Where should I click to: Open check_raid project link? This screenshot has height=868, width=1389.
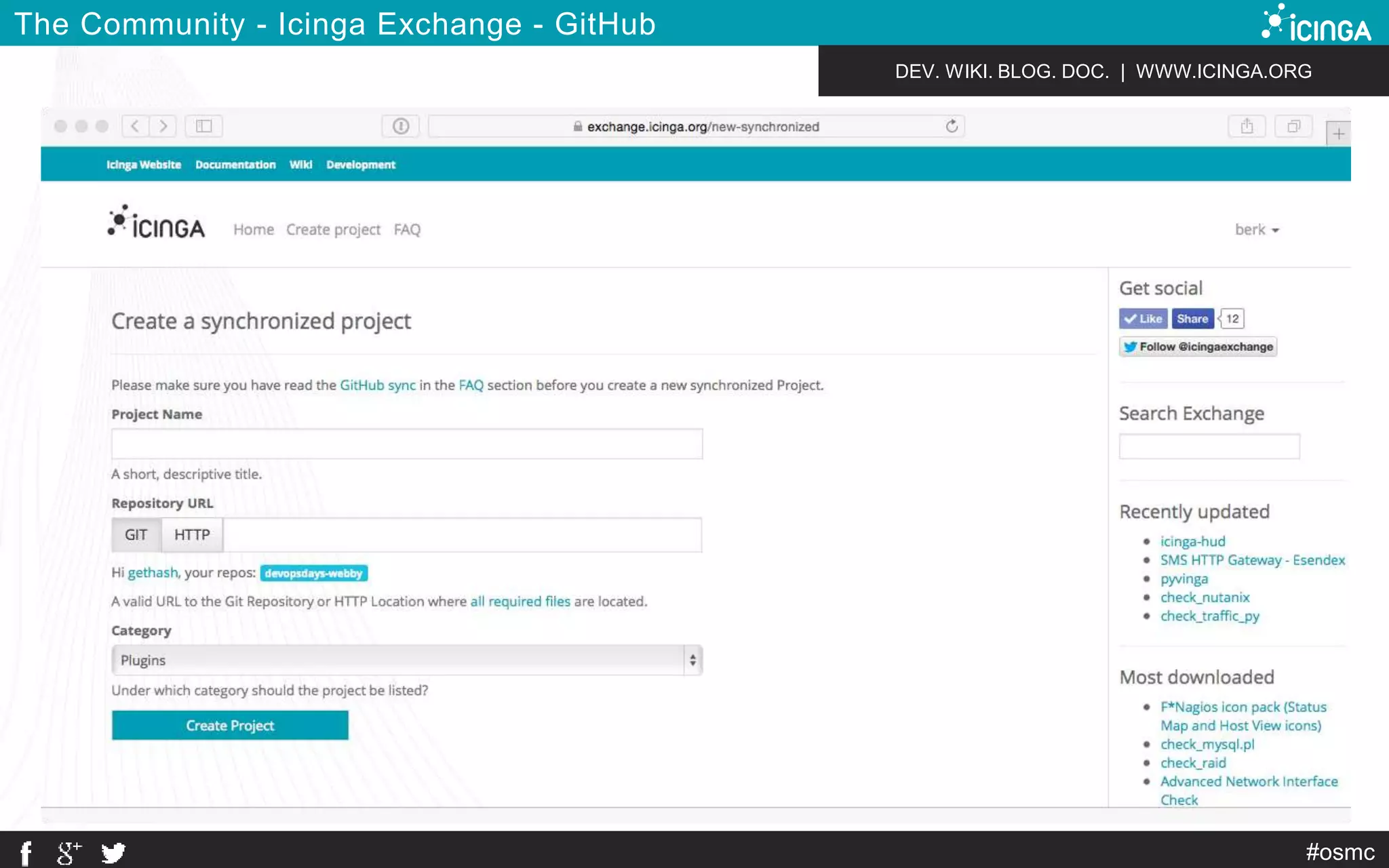pyautogui.click(x=1193, y=763)
